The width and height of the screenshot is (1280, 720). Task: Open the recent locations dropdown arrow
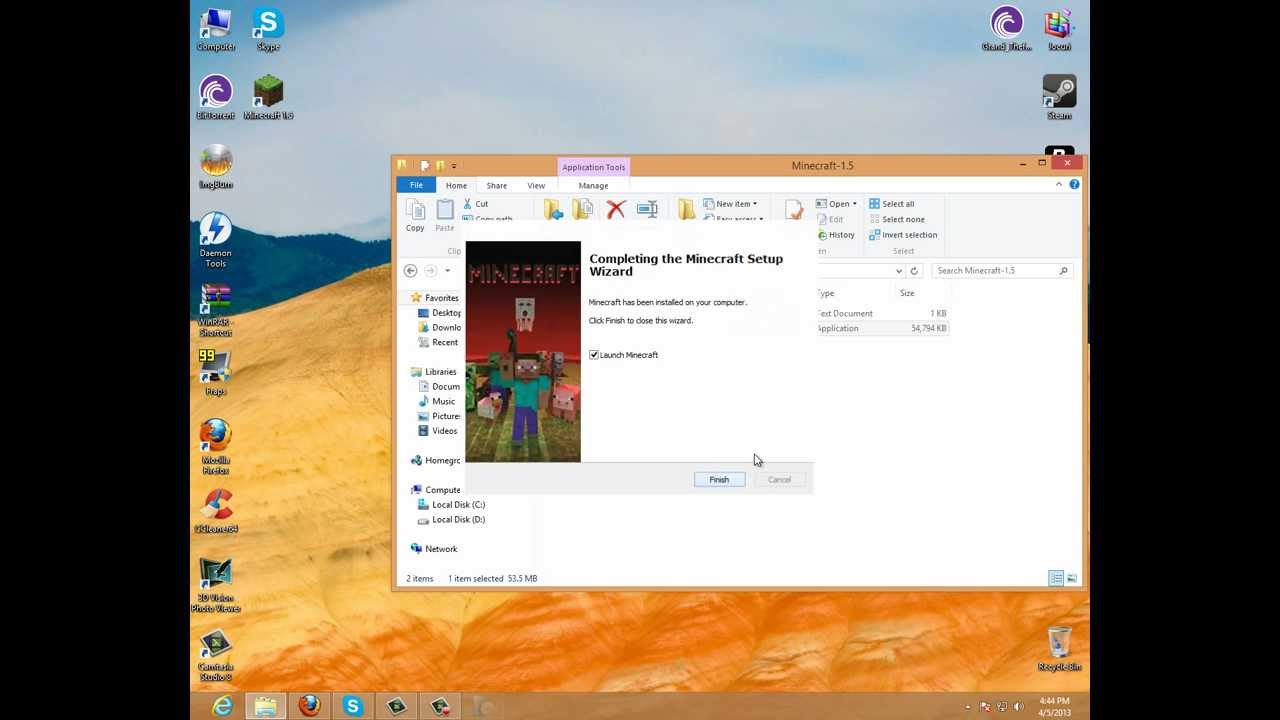(448, 271)
